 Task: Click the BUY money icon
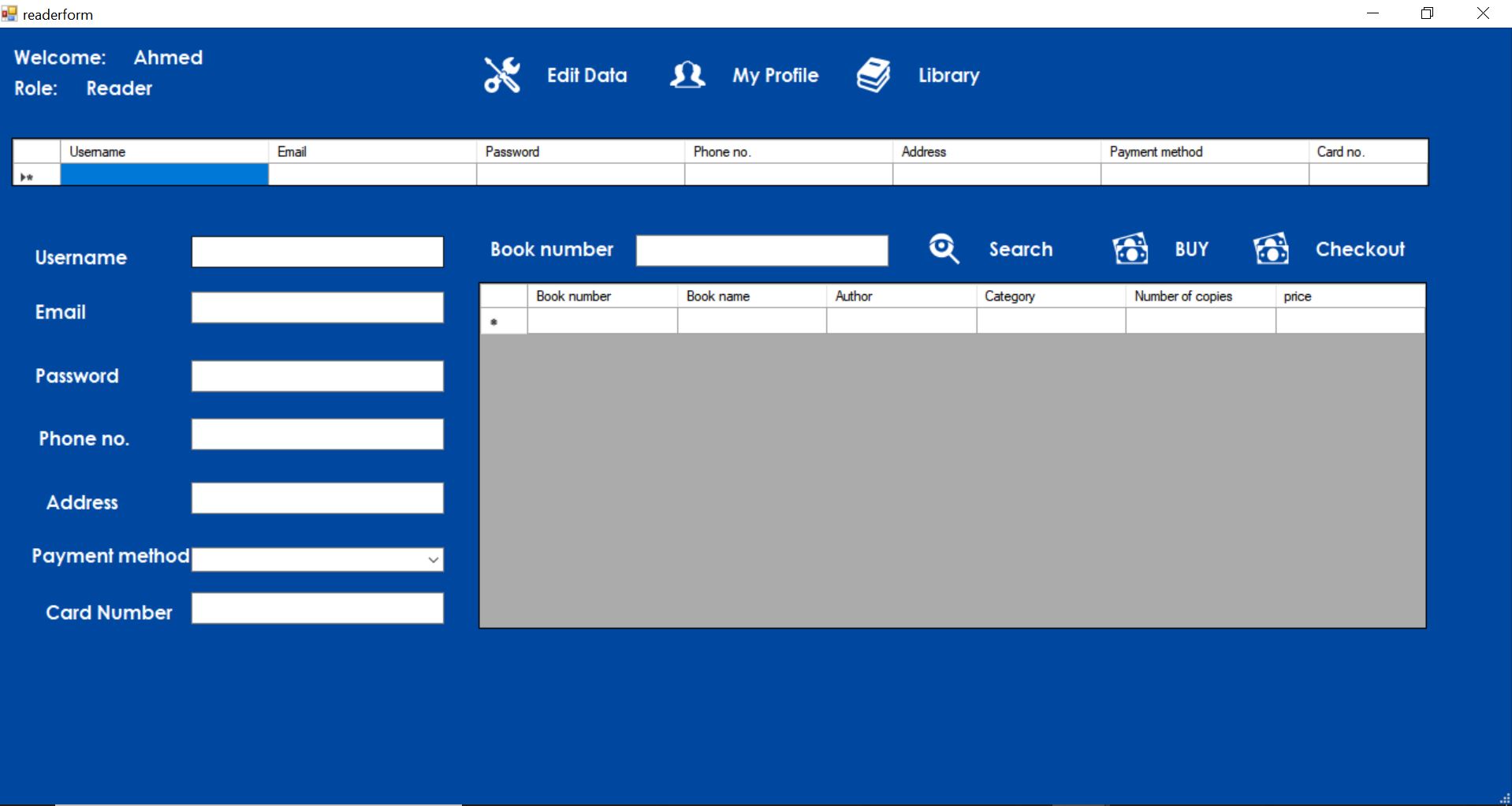[1130, 248]
